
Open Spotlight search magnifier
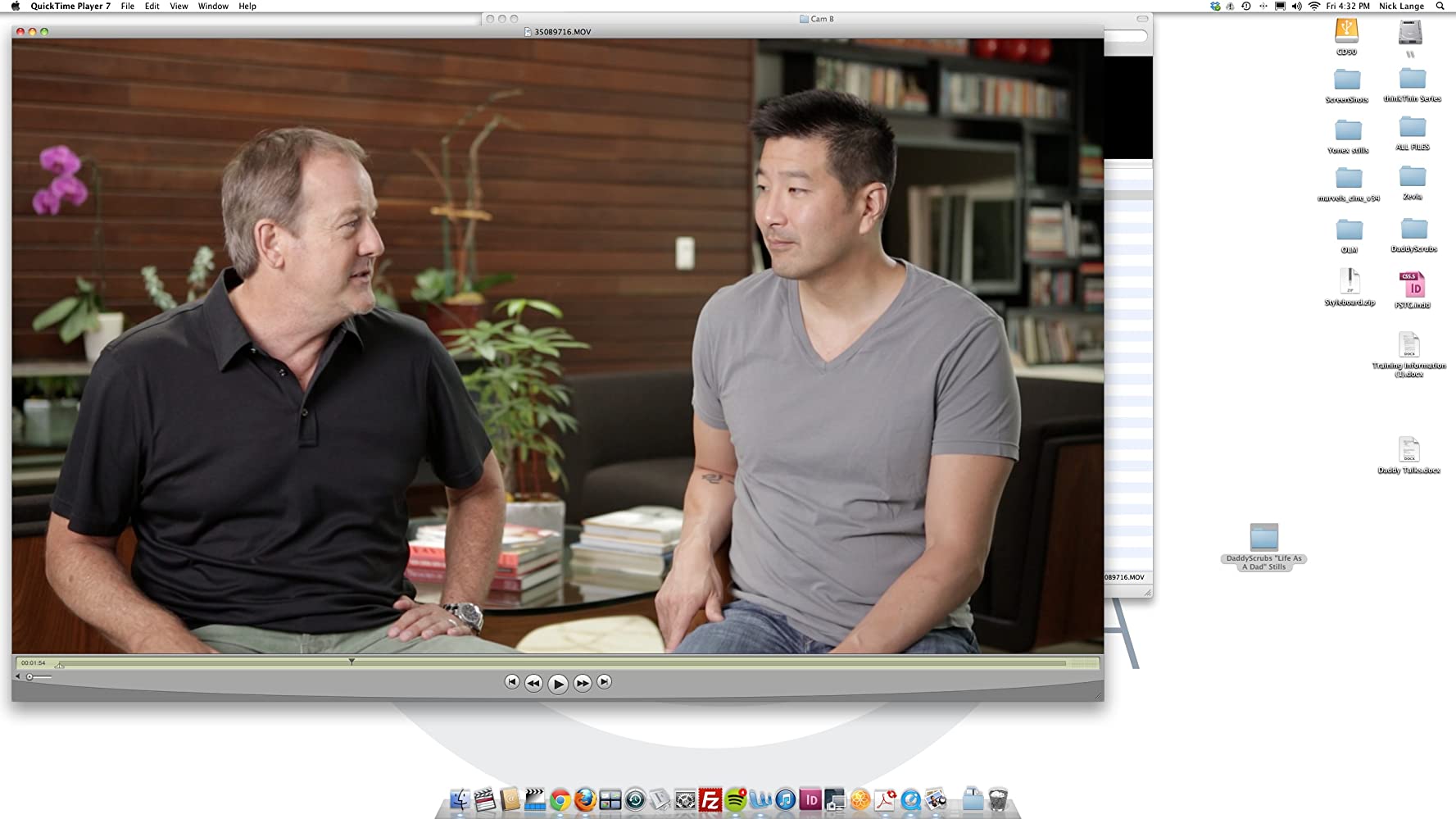(x=1440, y=7)
